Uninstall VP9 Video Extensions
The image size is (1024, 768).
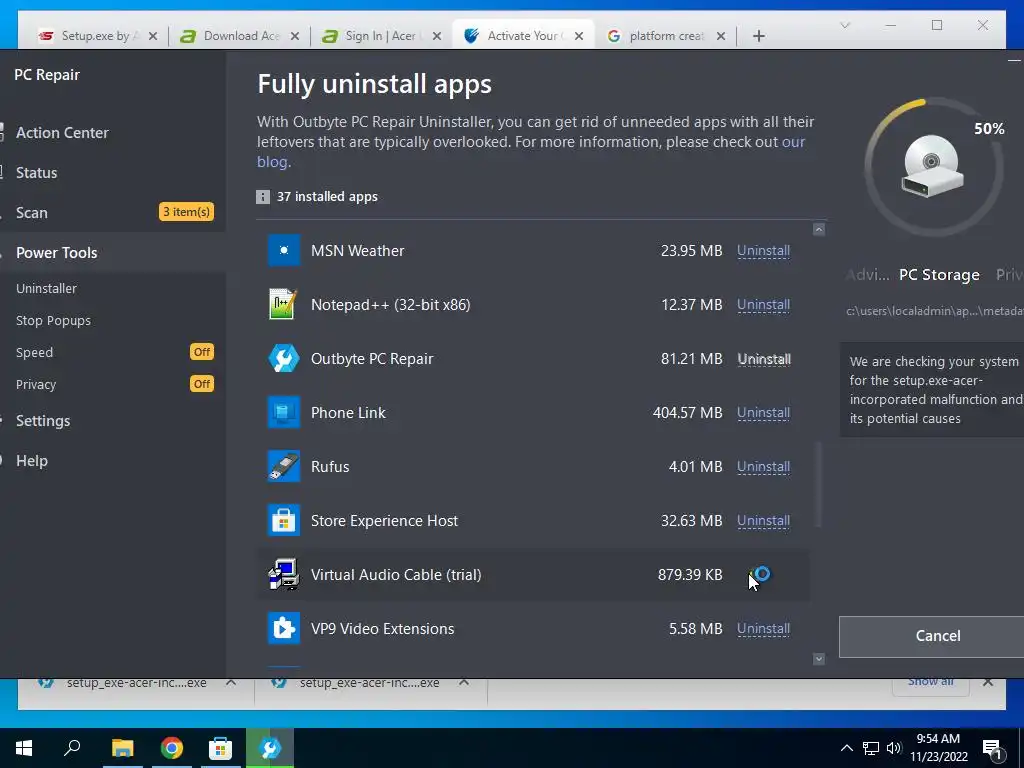click(763, 629)
